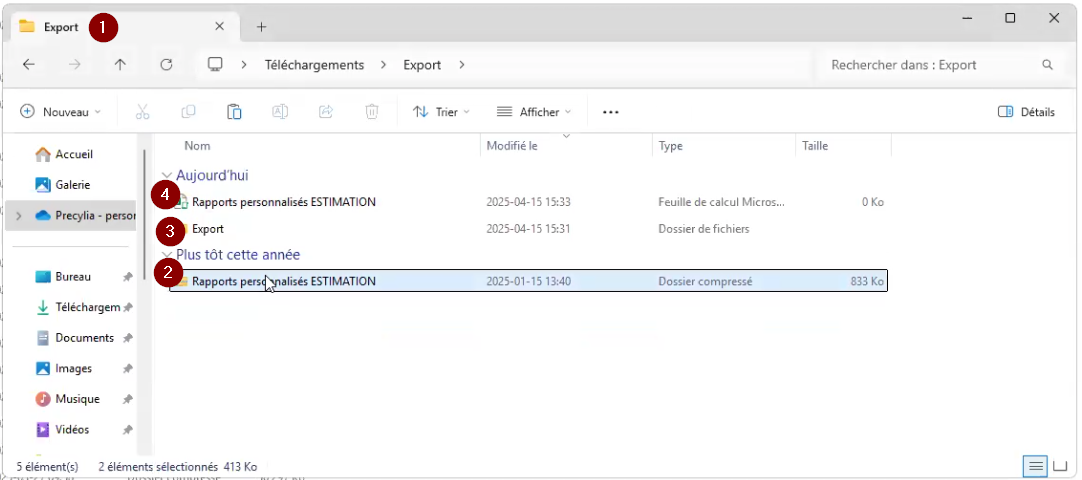This screenshot has height=480, width=1082.
Task: Go up one folder level arrow
Action: point(120,65)
